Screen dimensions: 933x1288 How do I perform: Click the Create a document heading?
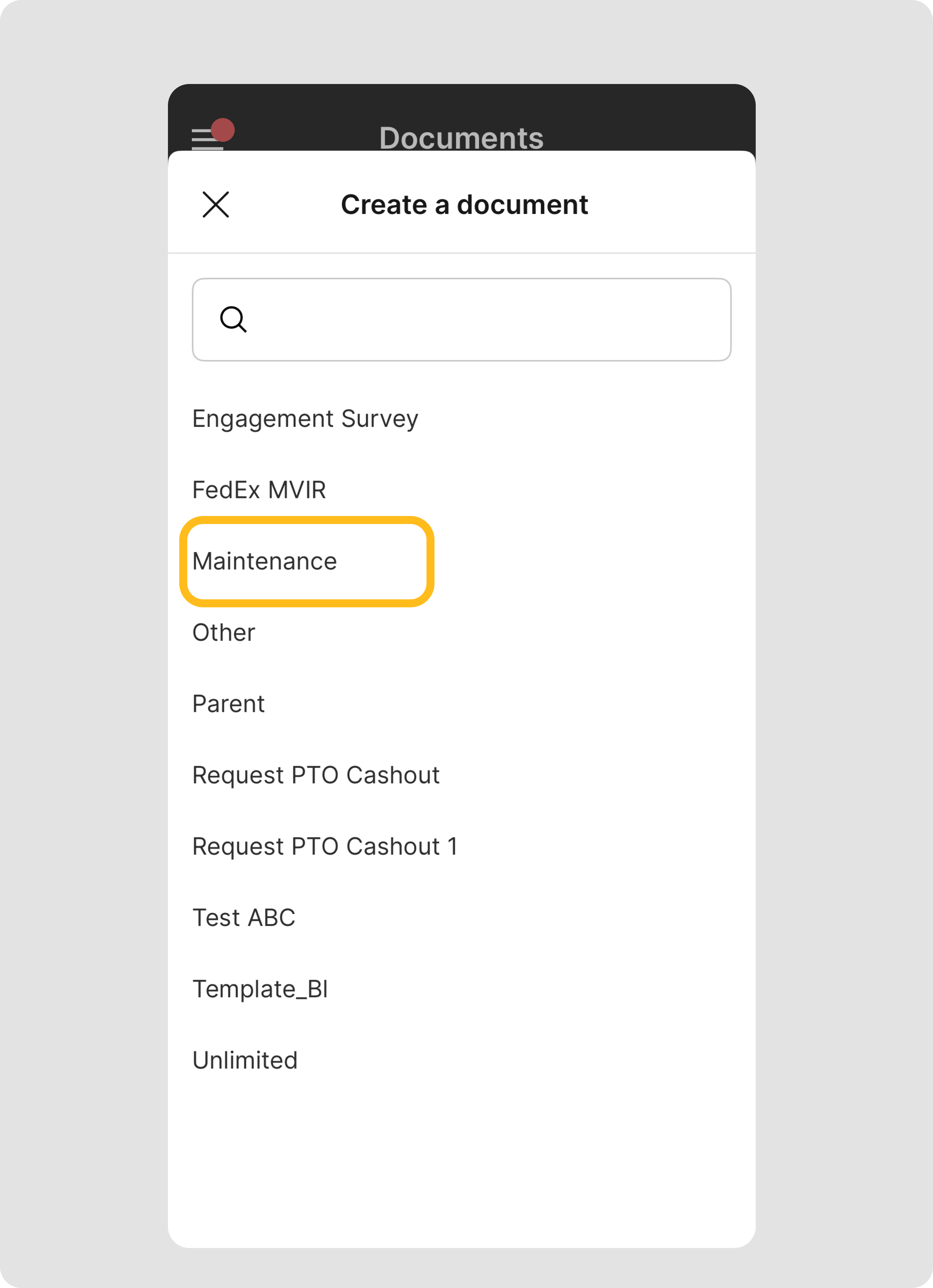tap(464, 204)
